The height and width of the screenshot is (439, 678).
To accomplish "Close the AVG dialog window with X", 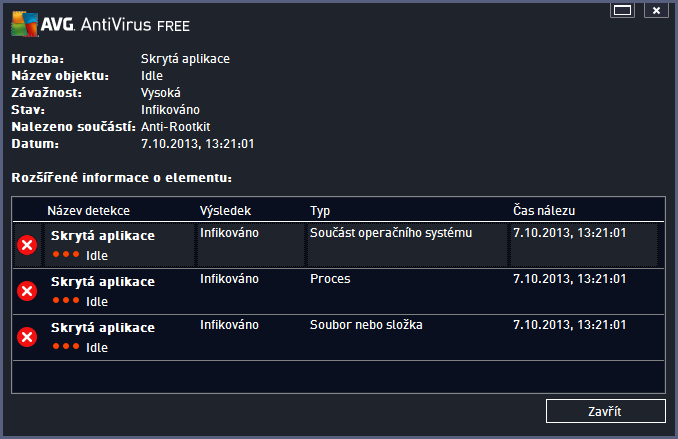I will [x=656, y=11].
